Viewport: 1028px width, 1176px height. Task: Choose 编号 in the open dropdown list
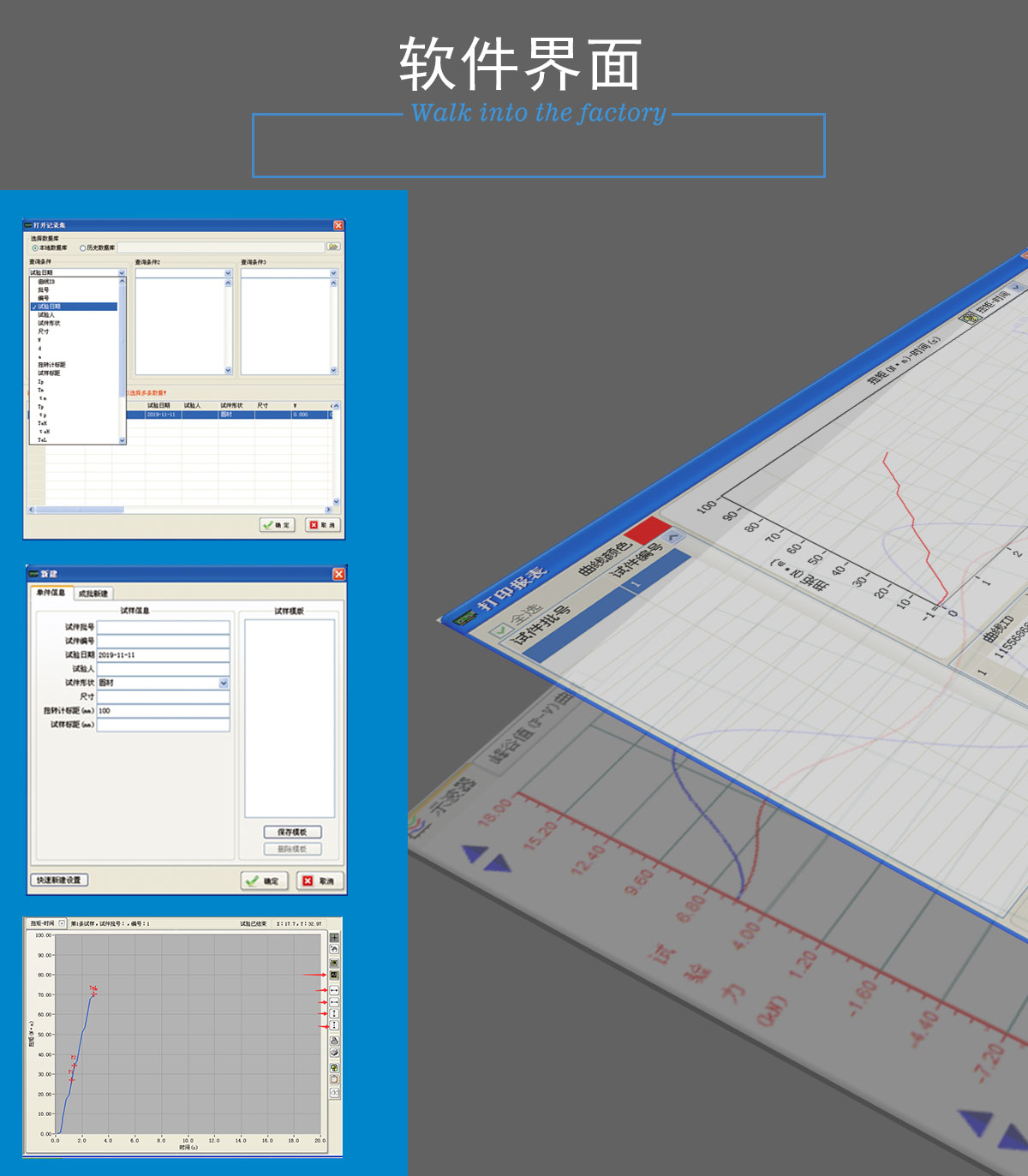tap(44, 298)
